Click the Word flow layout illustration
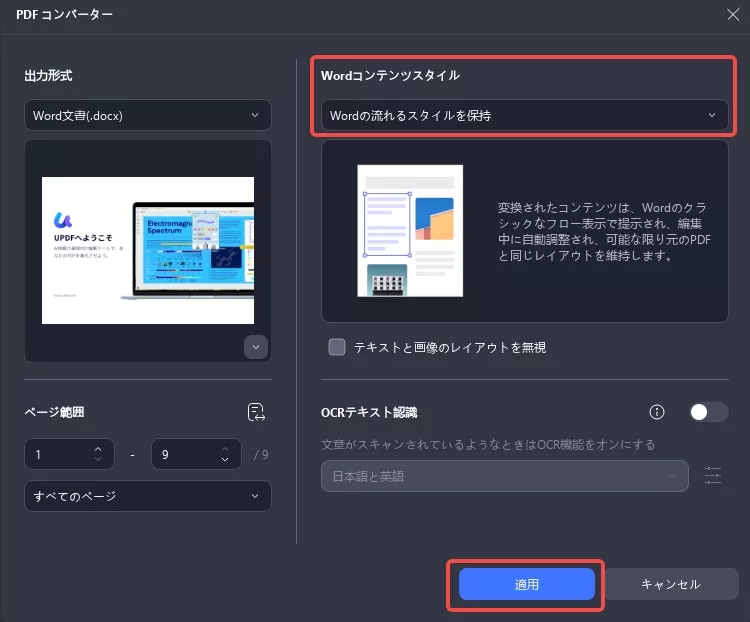 coord(410,231)
